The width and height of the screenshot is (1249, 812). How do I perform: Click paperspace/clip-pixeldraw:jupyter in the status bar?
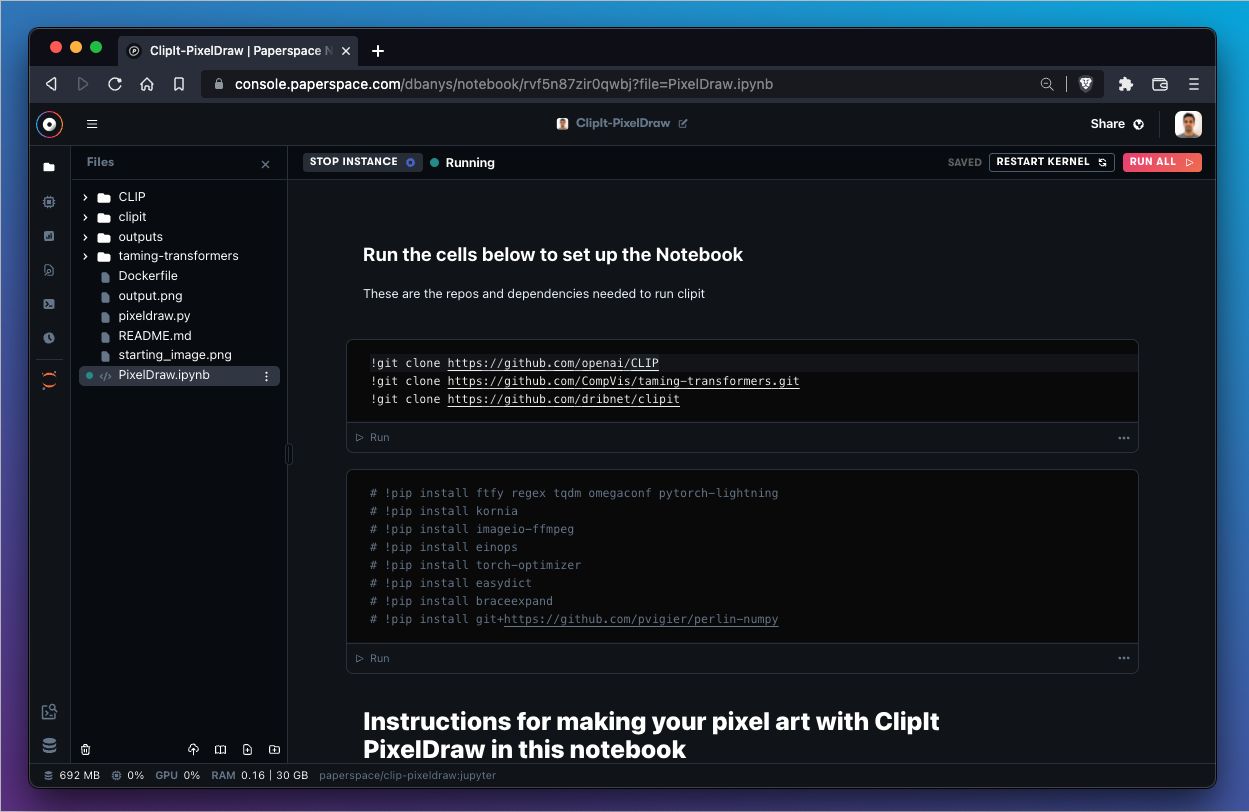(407, 775)
